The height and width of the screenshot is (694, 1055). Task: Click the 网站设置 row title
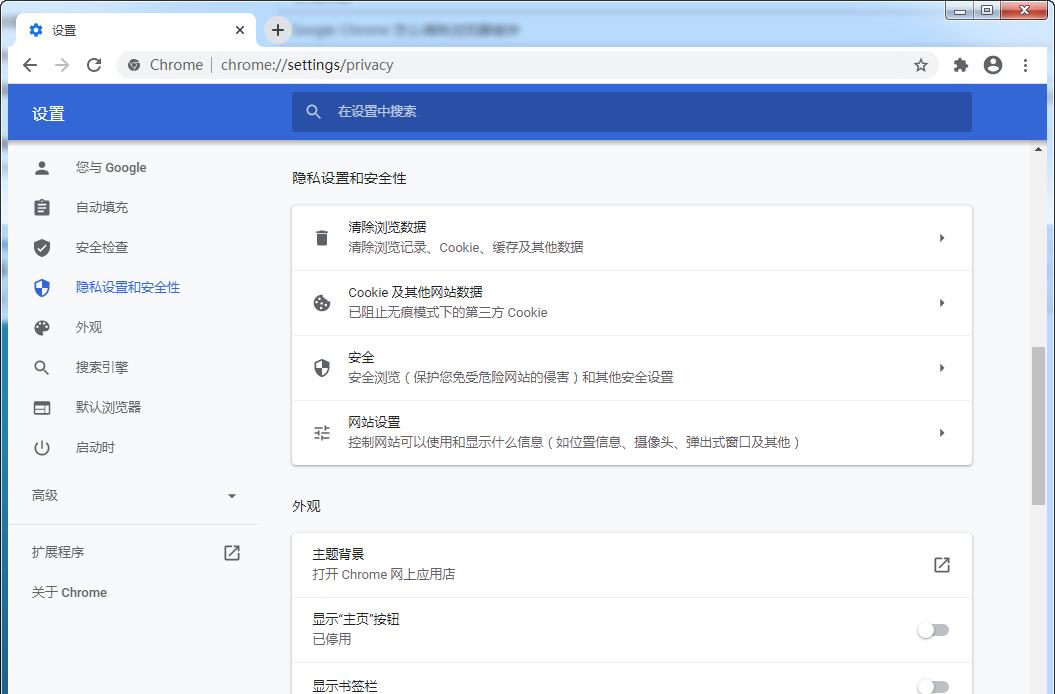click(374, 422)
